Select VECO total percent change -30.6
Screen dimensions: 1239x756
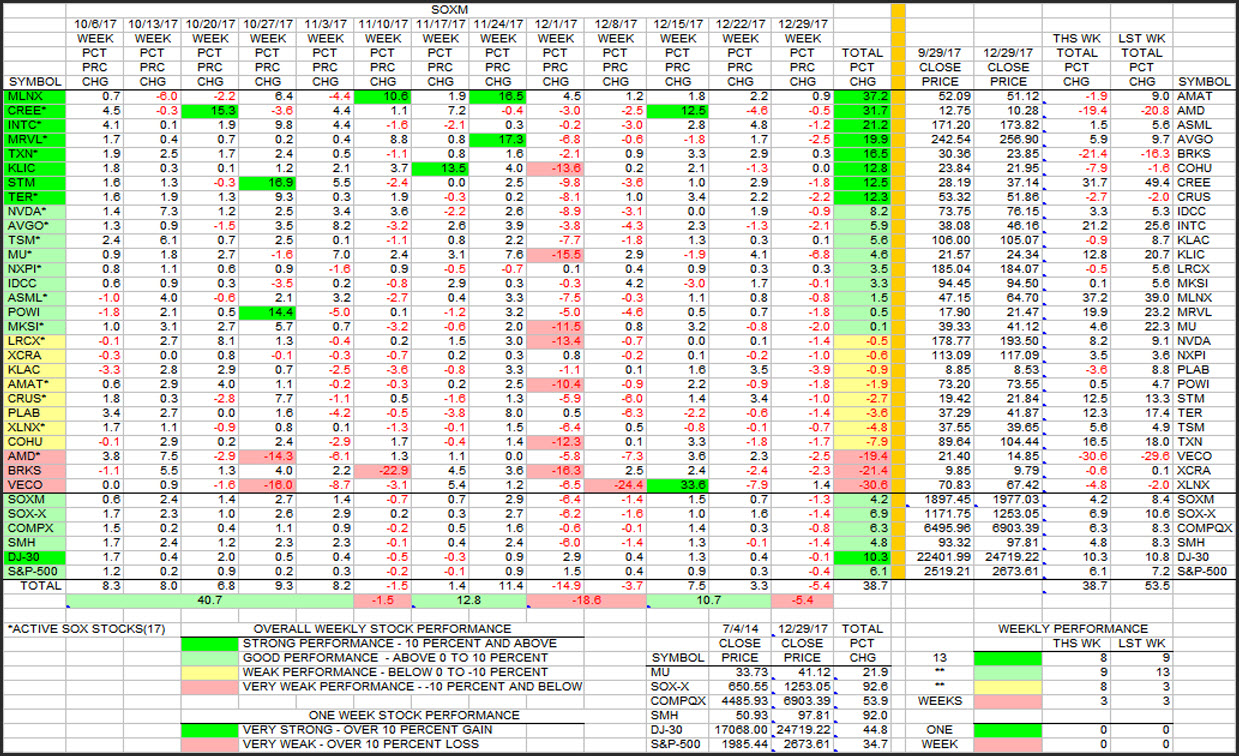tap(862, 485)
